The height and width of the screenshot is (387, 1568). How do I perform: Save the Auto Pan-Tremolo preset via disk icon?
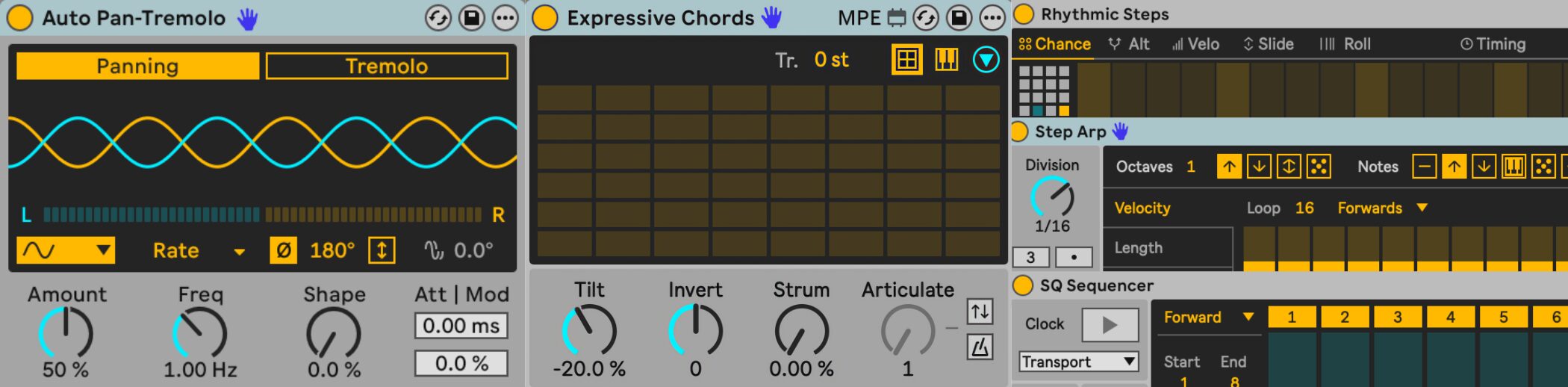point(472,17)
